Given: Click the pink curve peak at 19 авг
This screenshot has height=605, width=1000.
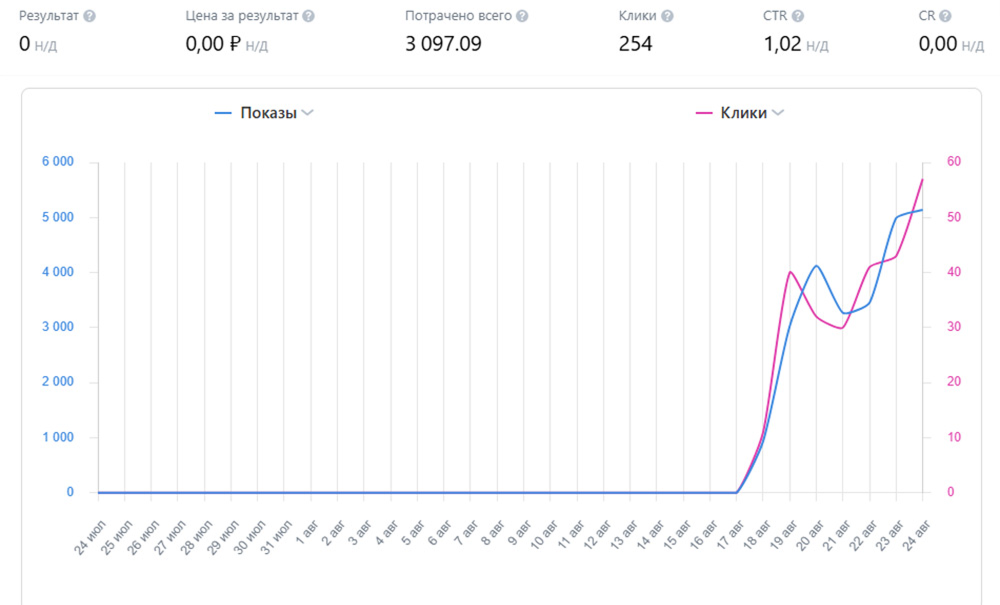Looking at the screenshot, I should click(x=790, y=271).
